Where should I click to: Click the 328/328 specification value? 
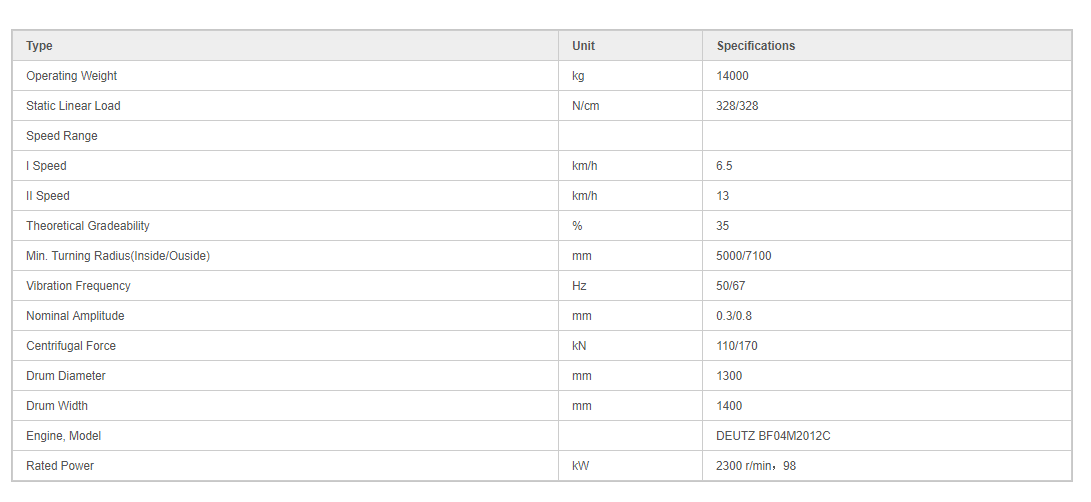[x=737, y=106]
